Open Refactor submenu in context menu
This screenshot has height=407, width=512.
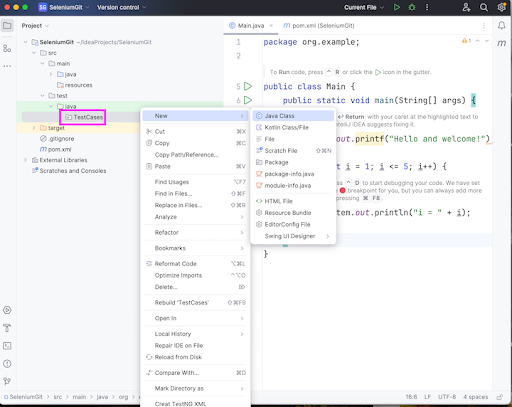click(x=196, y=232)
